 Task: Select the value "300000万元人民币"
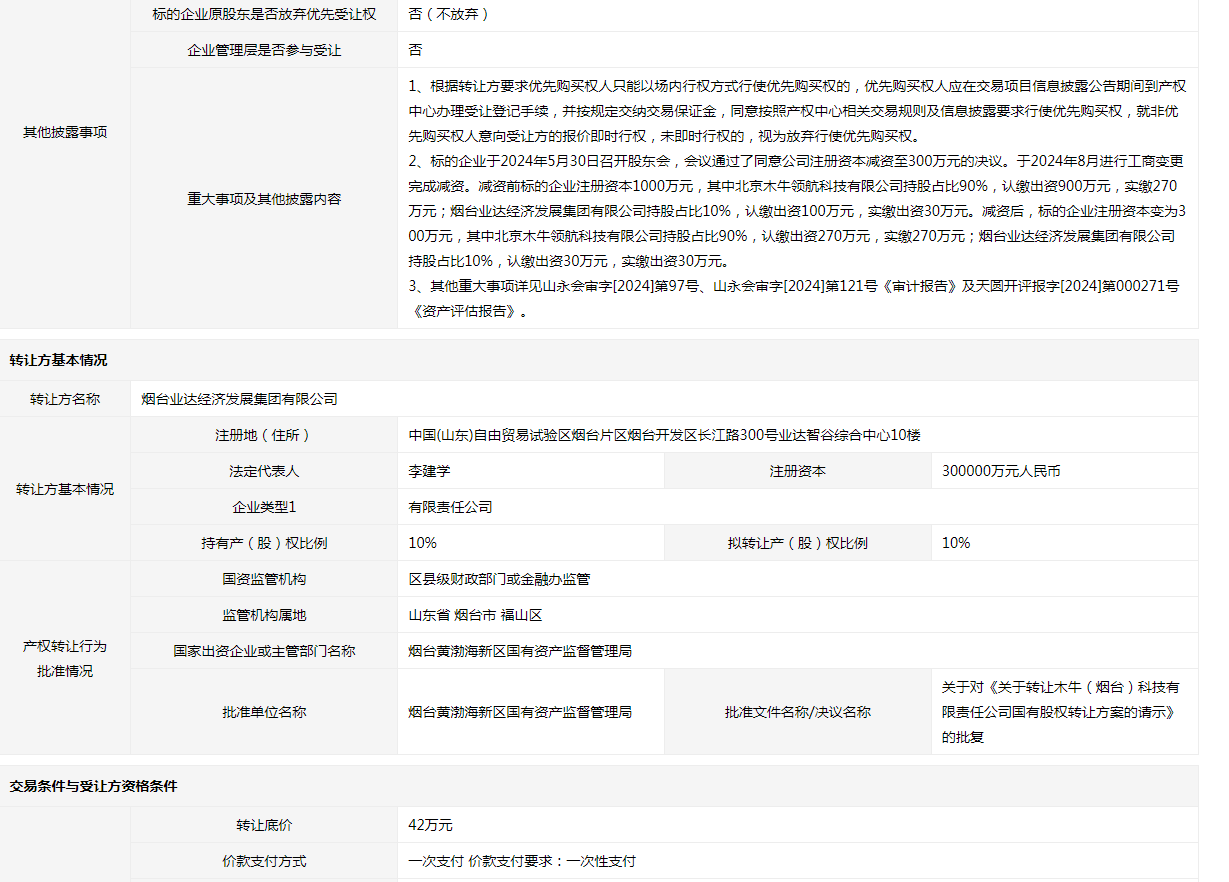click(x=1001, y=471)
